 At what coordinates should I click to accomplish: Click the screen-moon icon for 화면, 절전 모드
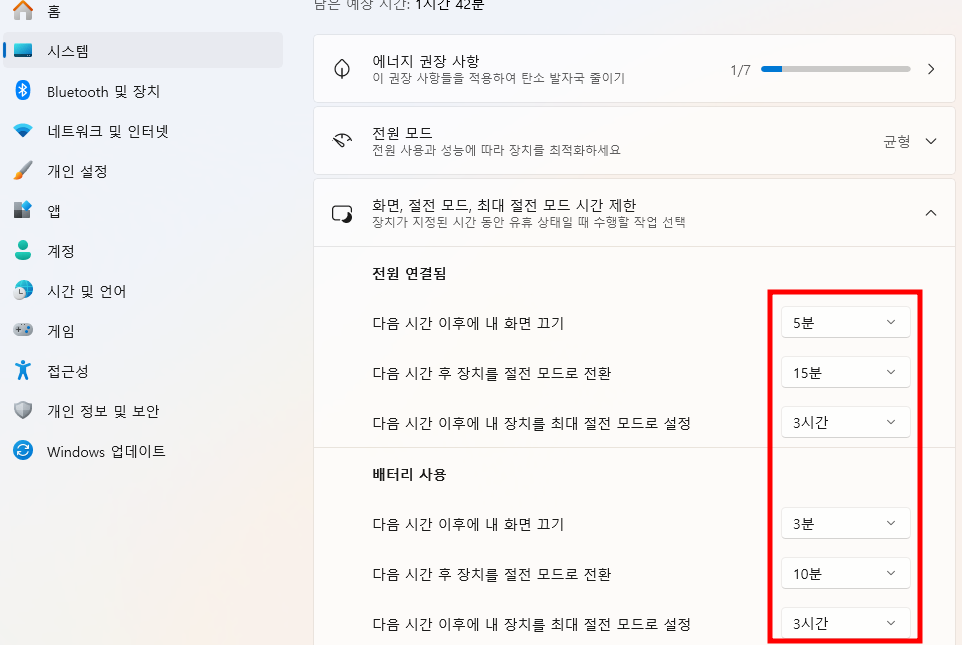click(342, 214)
